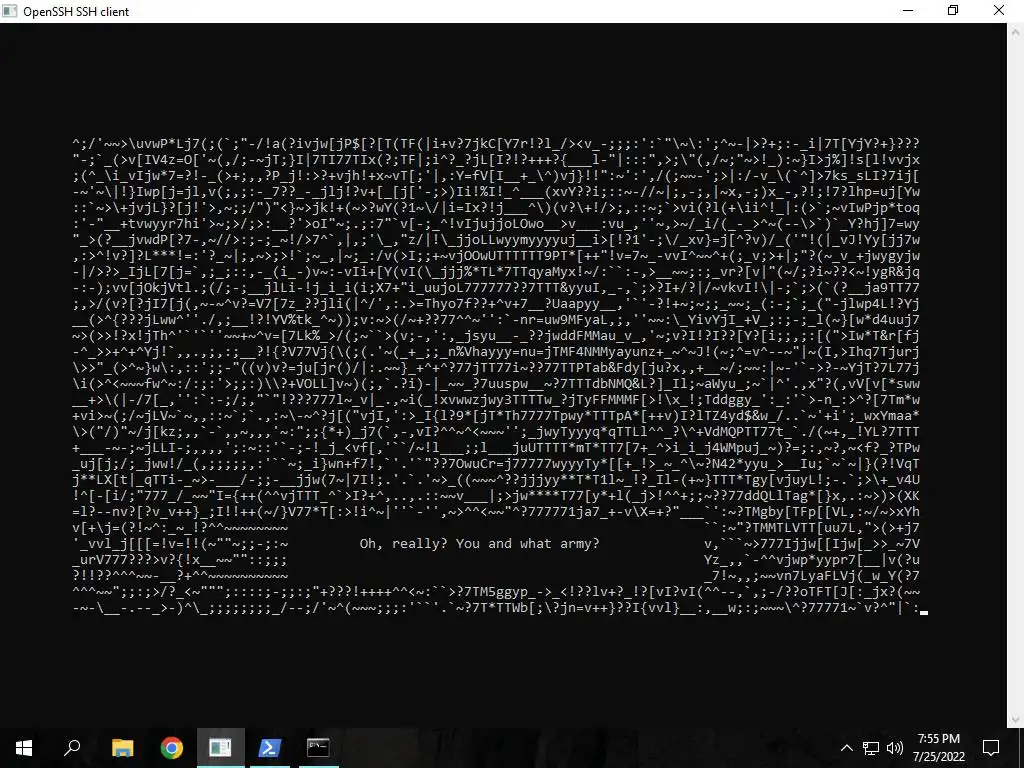
Task: Minimize the OpenSSH SSH client window
Action: 908,11
